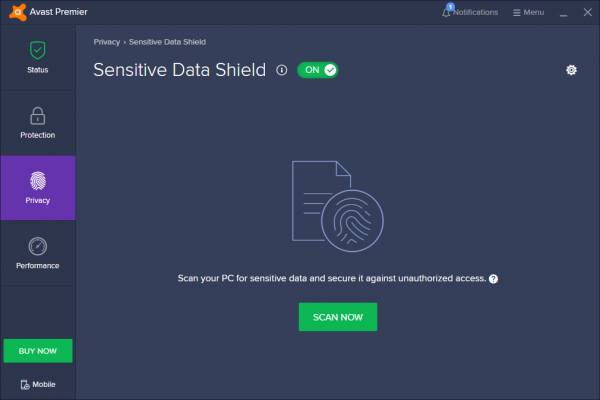This screenshot has height=400, width=600.
Task: Click the question mark help icon
Action: click(x=494, y=279)
